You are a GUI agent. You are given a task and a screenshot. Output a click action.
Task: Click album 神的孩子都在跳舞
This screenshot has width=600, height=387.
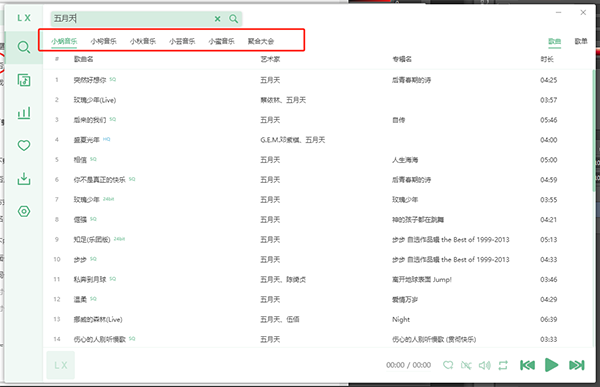[418, 219]
